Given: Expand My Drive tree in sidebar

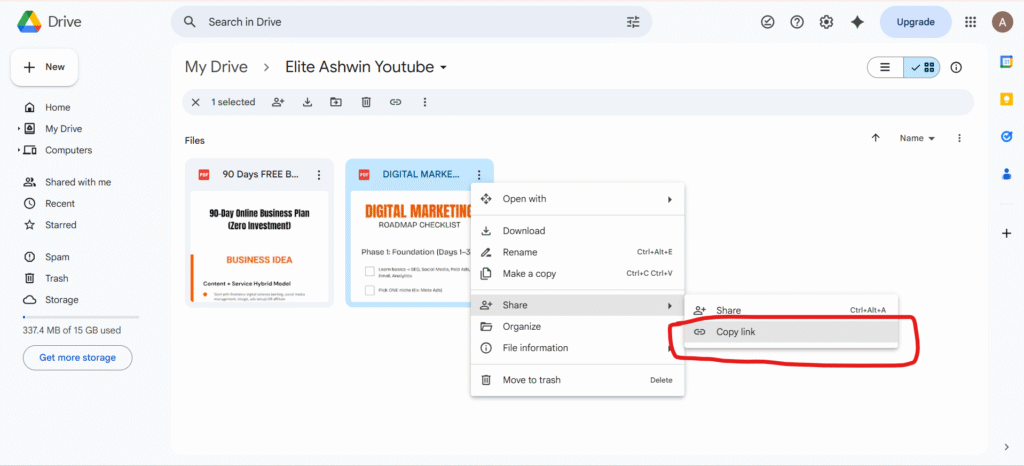Looking at the screenshot, I should [19, 129].
